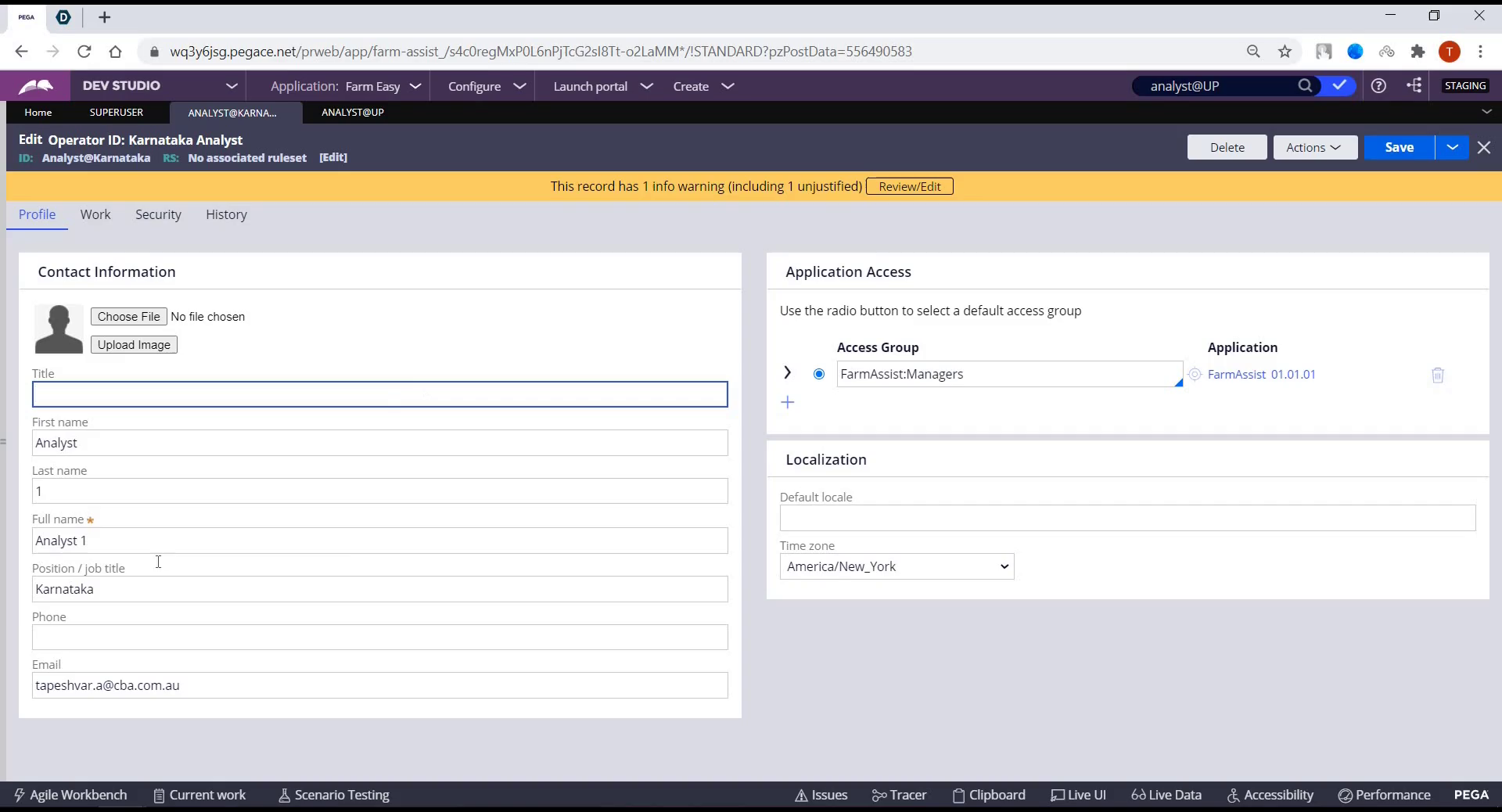Expand the FarmAssist:Managers access group row
1502x812 pixels.
point(788,373)
